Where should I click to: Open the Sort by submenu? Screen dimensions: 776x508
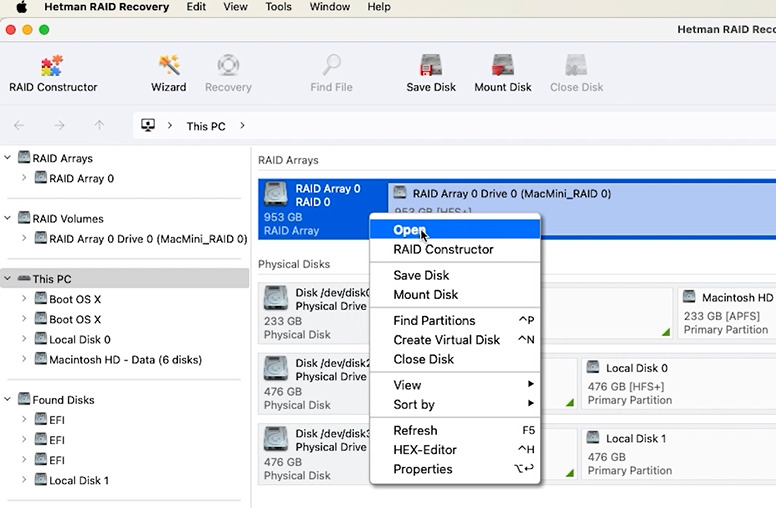[455, 404]
